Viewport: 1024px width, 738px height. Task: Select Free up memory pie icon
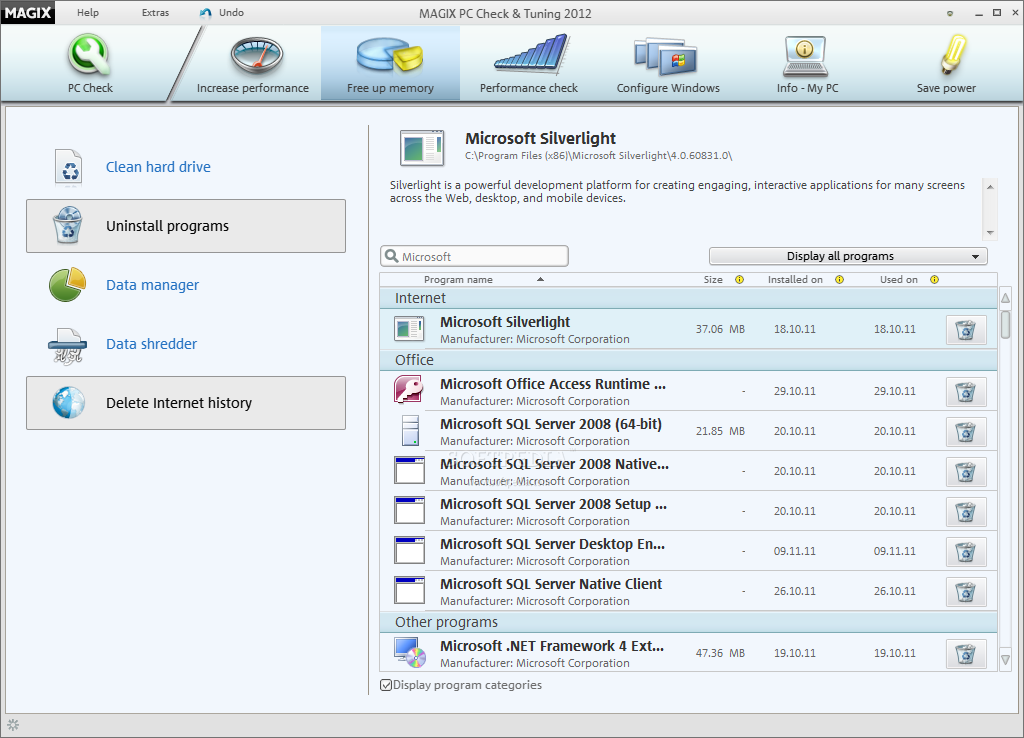point(390,55)
